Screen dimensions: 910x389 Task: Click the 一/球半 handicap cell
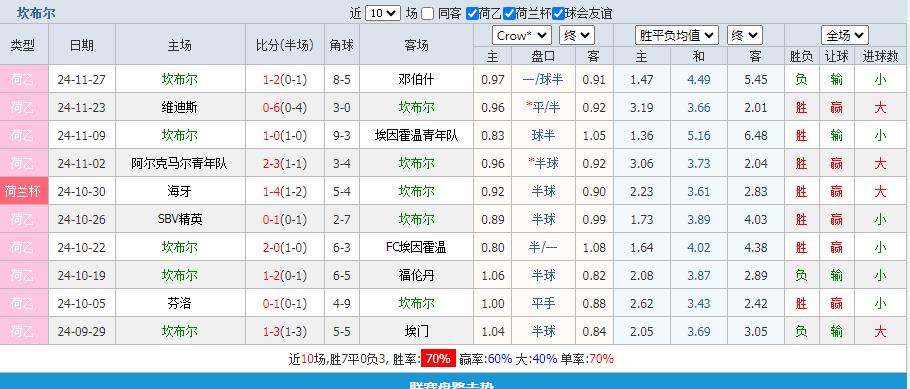tap(543, 80)
